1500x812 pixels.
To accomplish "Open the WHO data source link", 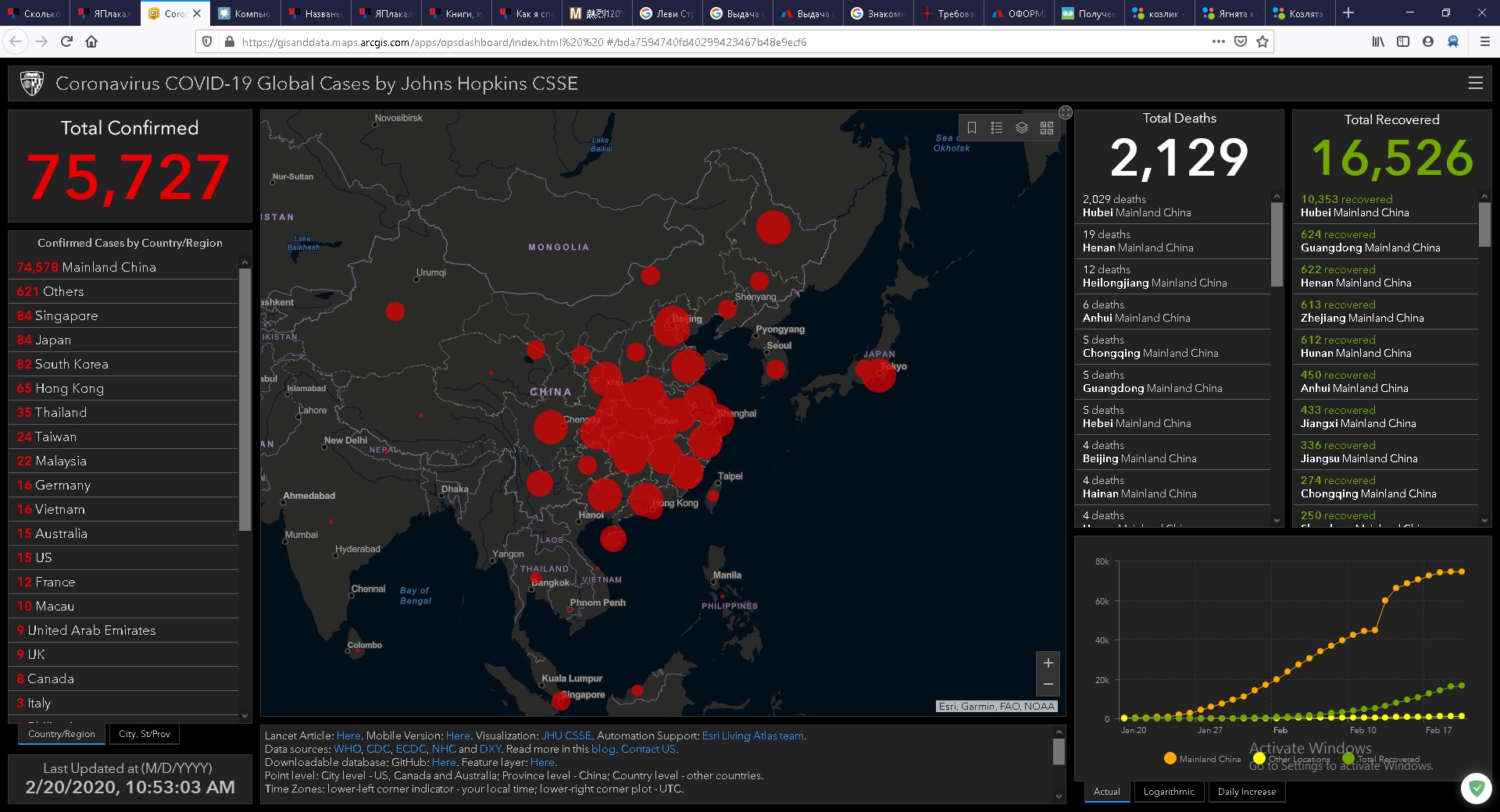I will [347, 749].
